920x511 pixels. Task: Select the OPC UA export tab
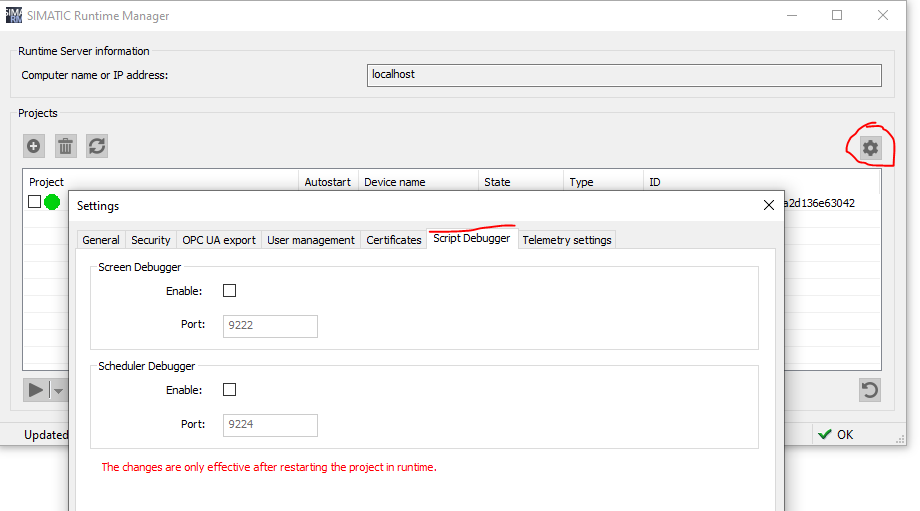(x=219, y=240)
